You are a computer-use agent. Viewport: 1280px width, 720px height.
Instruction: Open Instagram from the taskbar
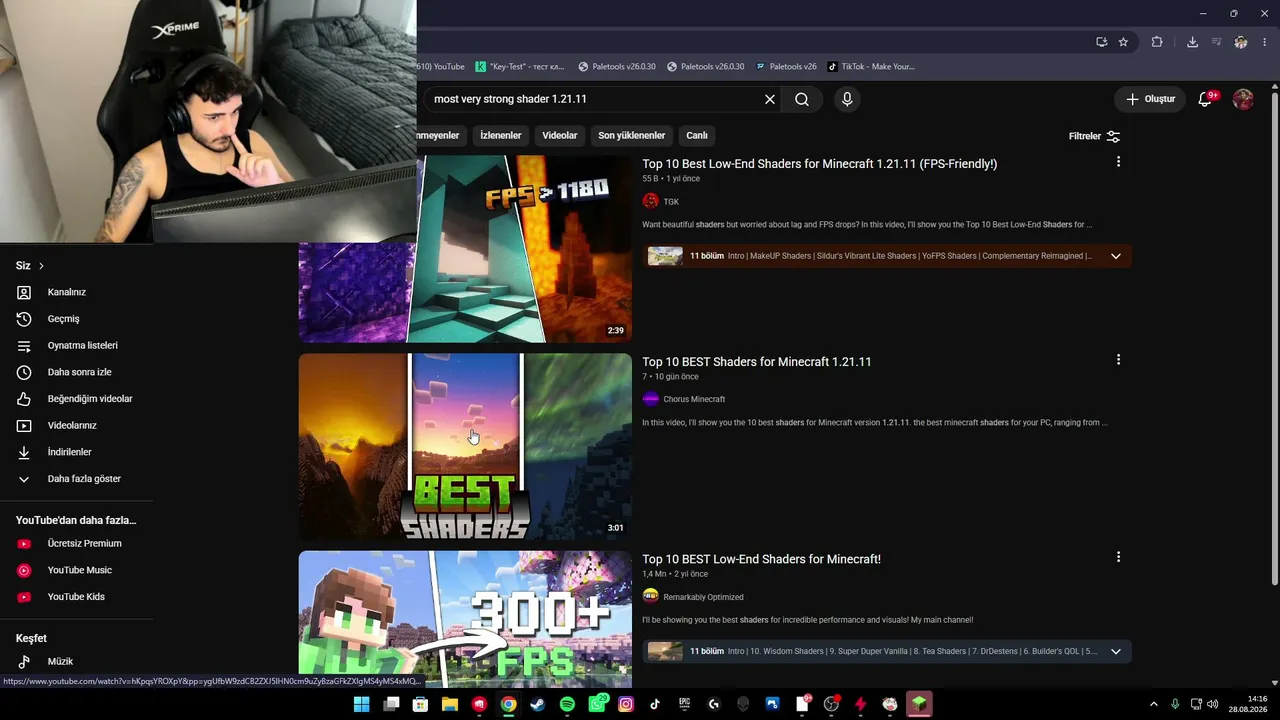point(626,704)
